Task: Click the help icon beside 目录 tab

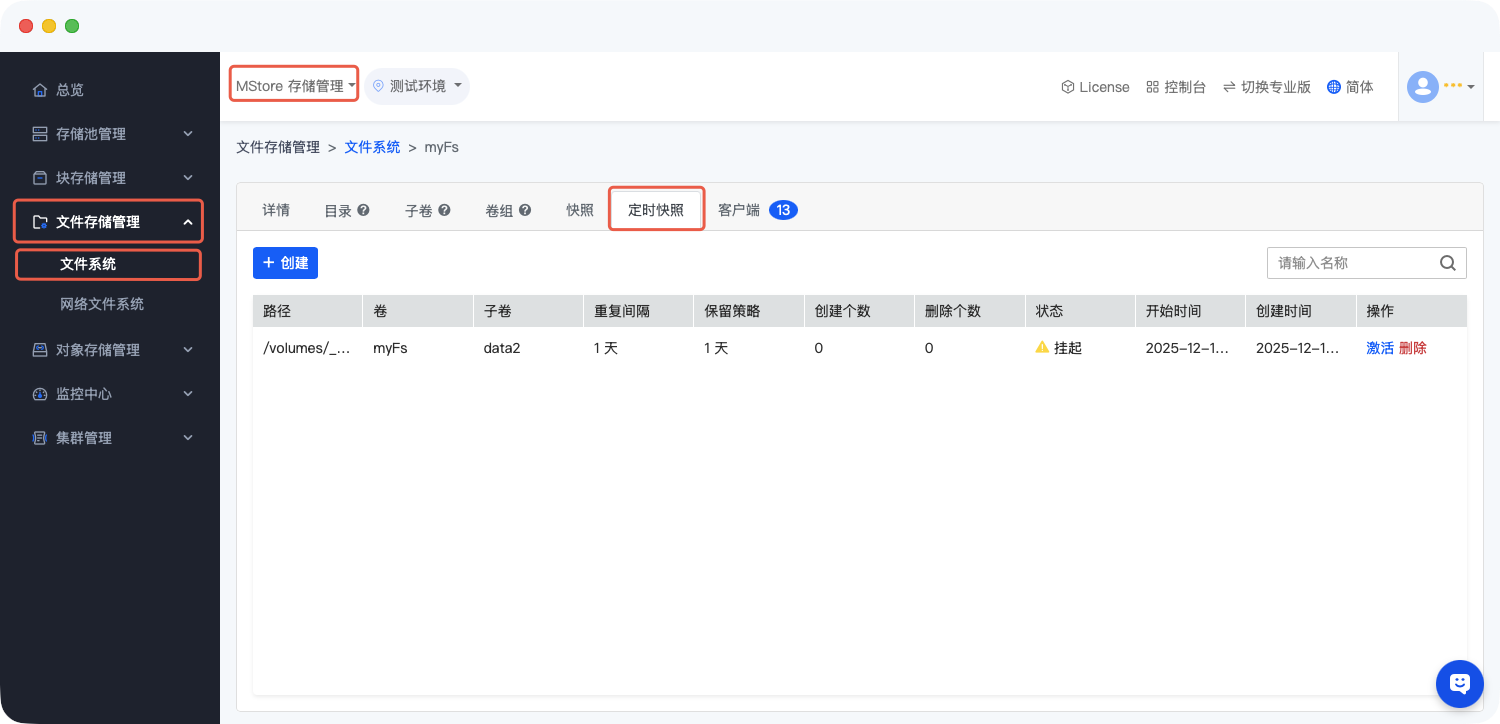Action: [363, 210]
